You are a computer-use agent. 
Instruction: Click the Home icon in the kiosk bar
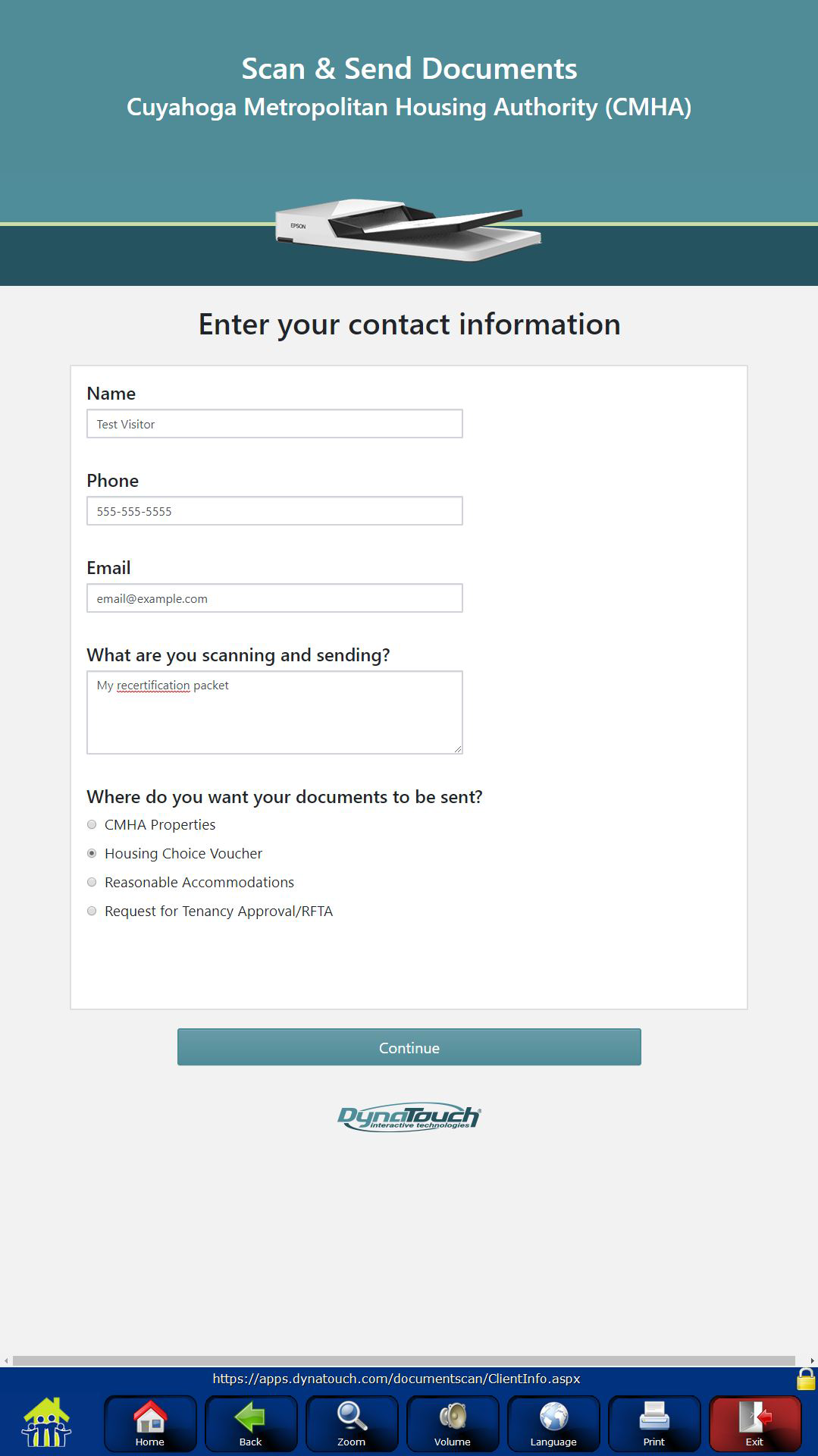(x=150, y=1423)
